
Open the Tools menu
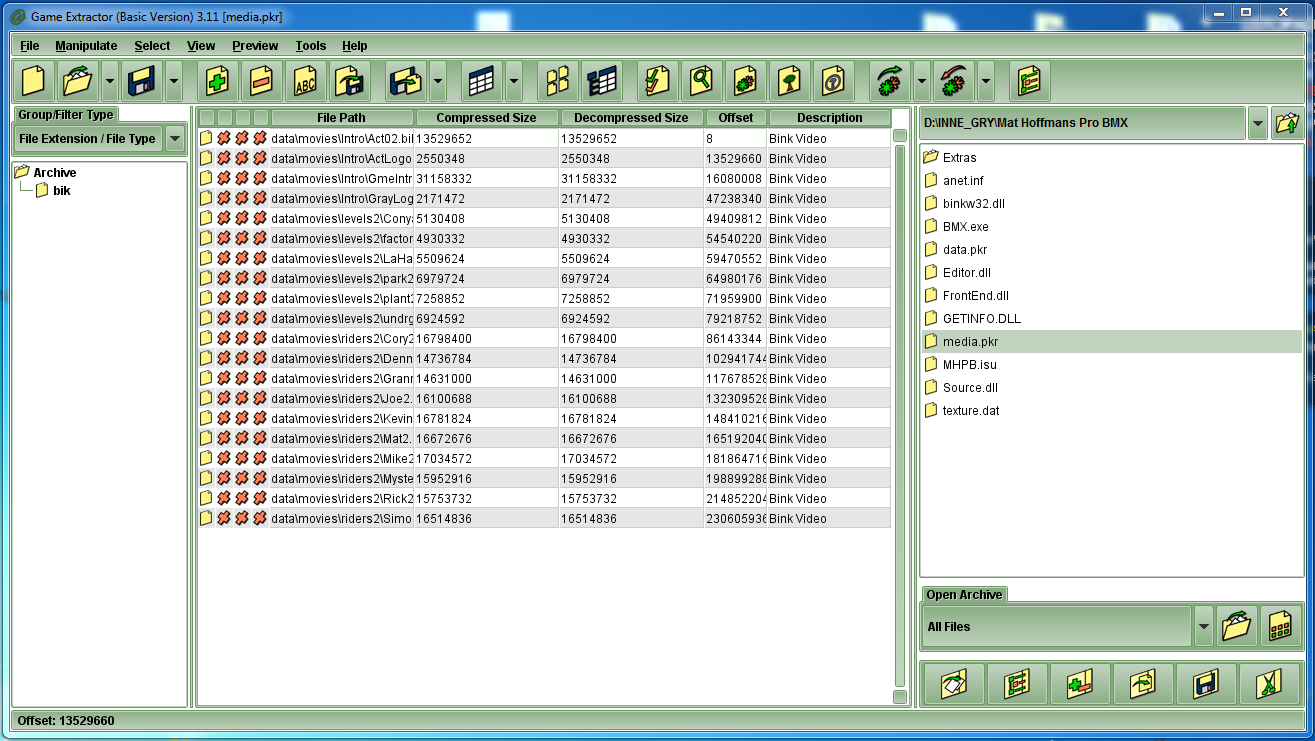click(310, 46)
